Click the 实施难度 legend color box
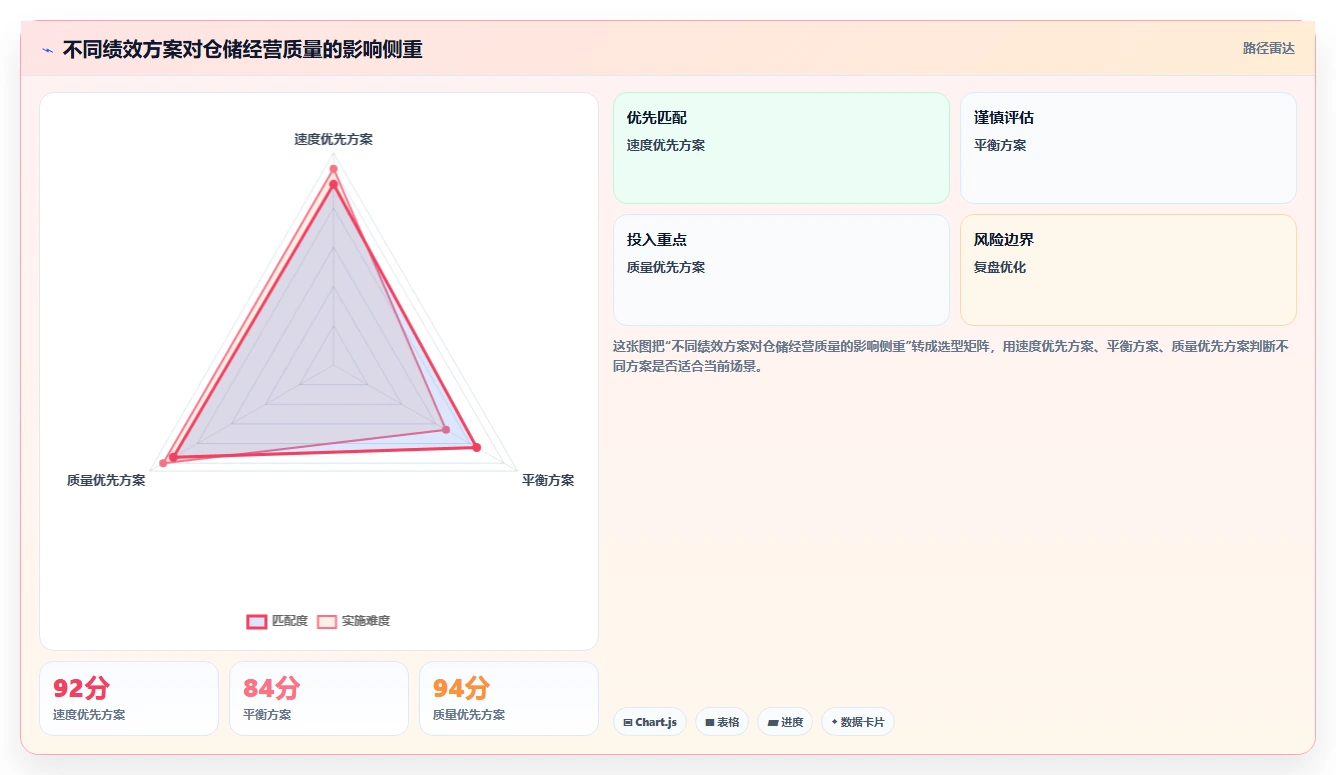1336x775 pixels. coord(327,621)
